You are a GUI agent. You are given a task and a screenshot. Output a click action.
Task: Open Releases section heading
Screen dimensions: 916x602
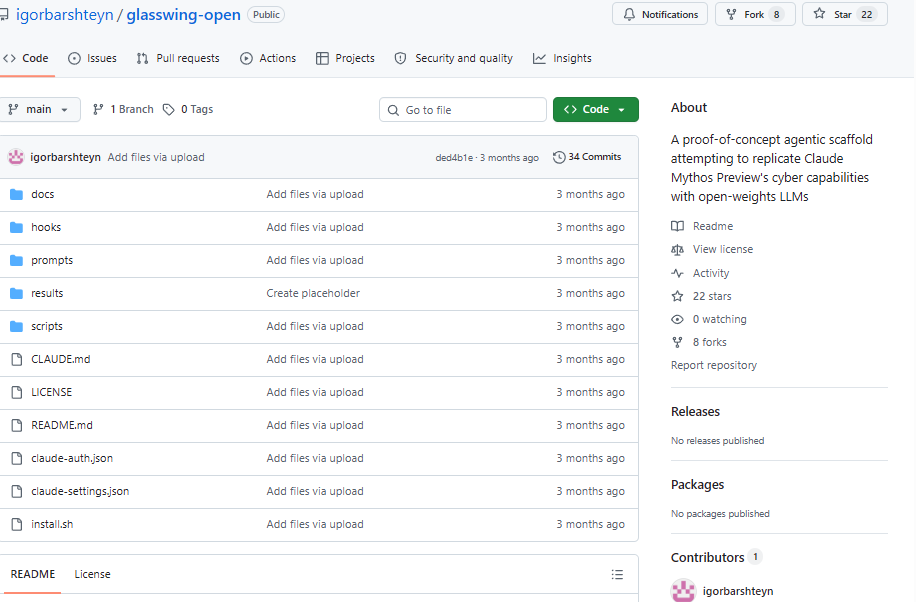pyautogui.click(x=695, y=411)
